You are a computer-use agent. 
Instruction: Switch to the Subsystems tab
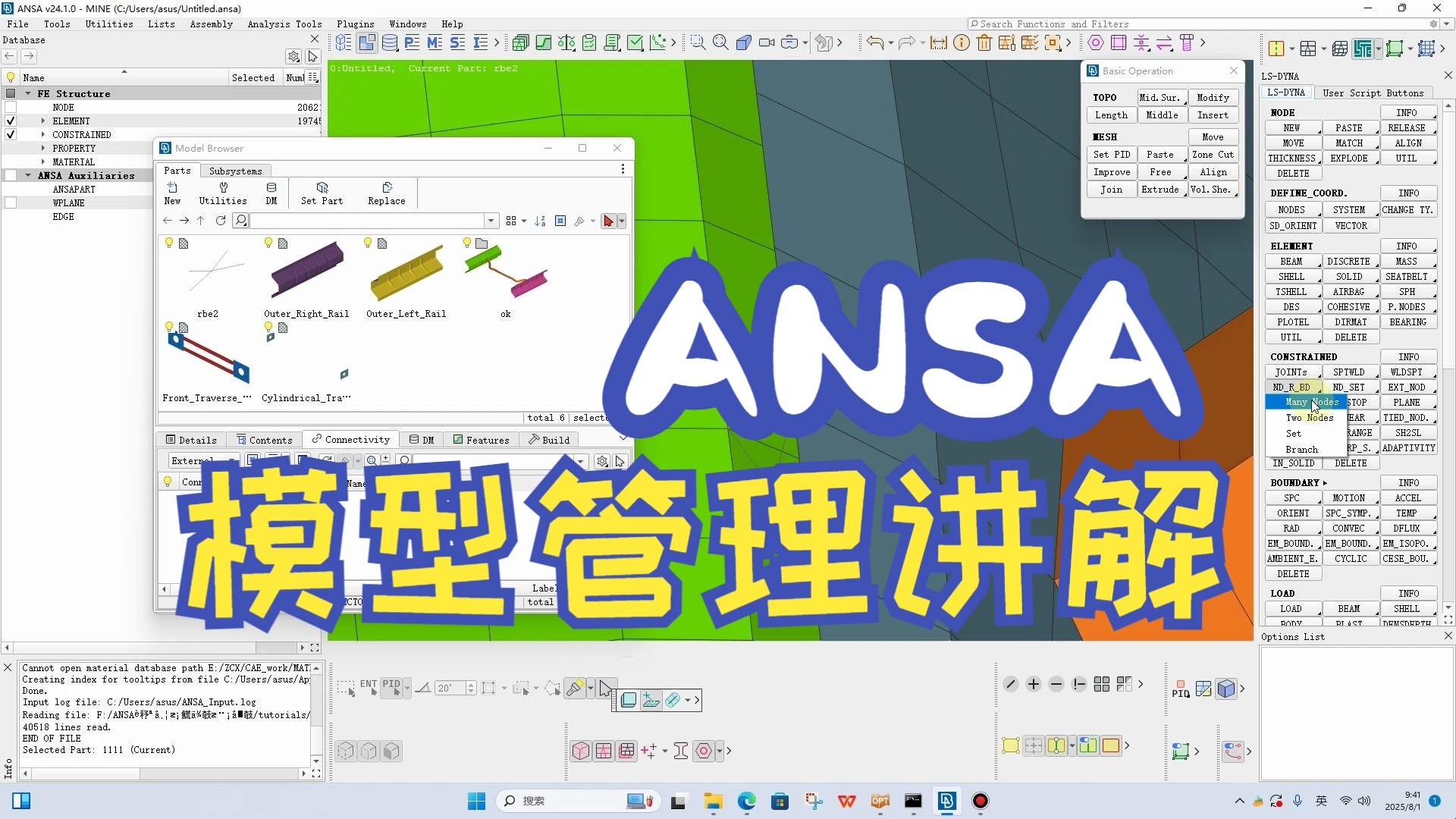coord(235,171)
